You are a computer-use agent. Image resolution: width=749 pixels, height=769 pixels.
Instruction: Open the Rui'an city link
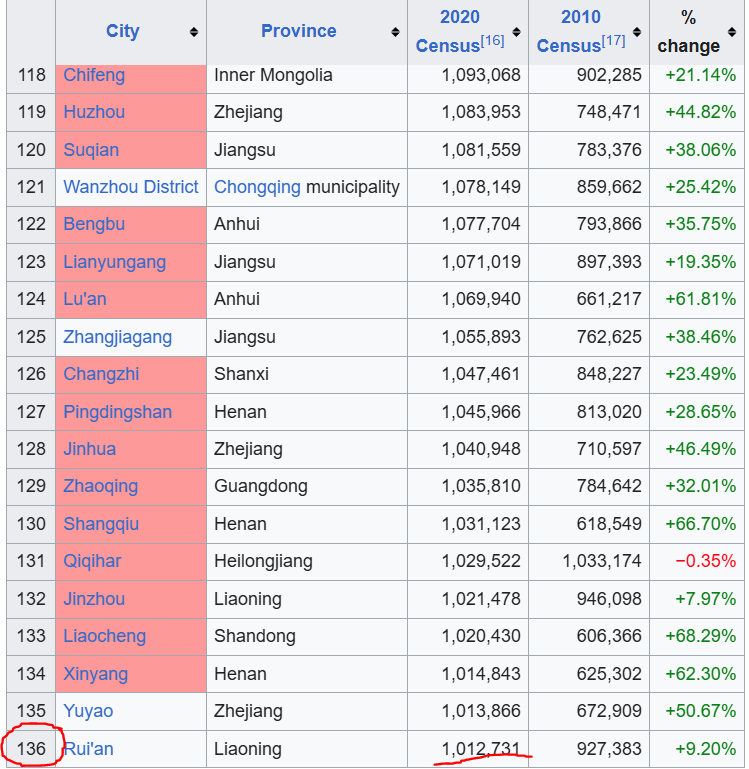tap(88, 749)
